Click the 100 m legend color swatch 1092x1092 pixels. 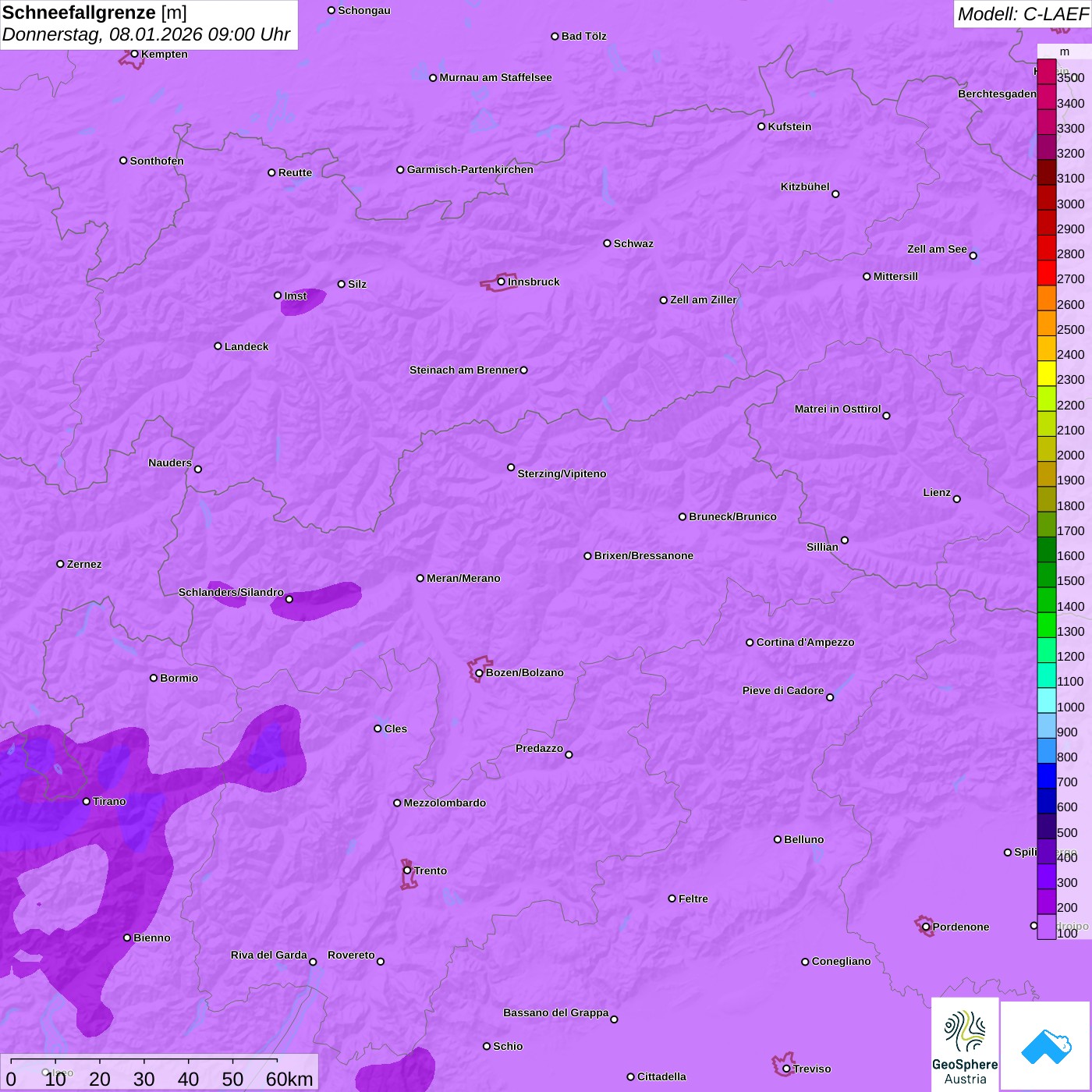pos(1047,927)
